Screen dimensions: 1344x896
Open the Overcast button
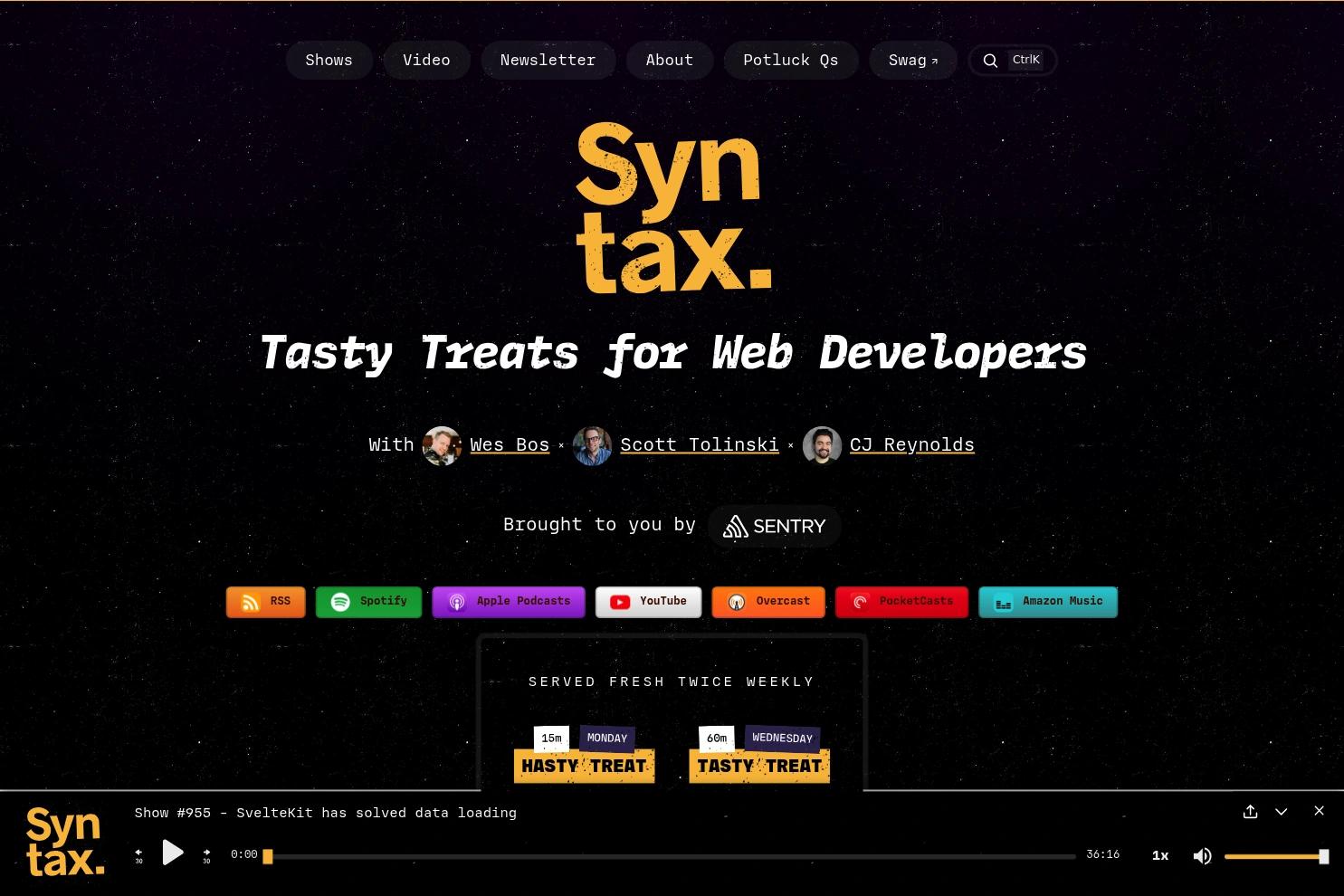(x=768, y=602)
